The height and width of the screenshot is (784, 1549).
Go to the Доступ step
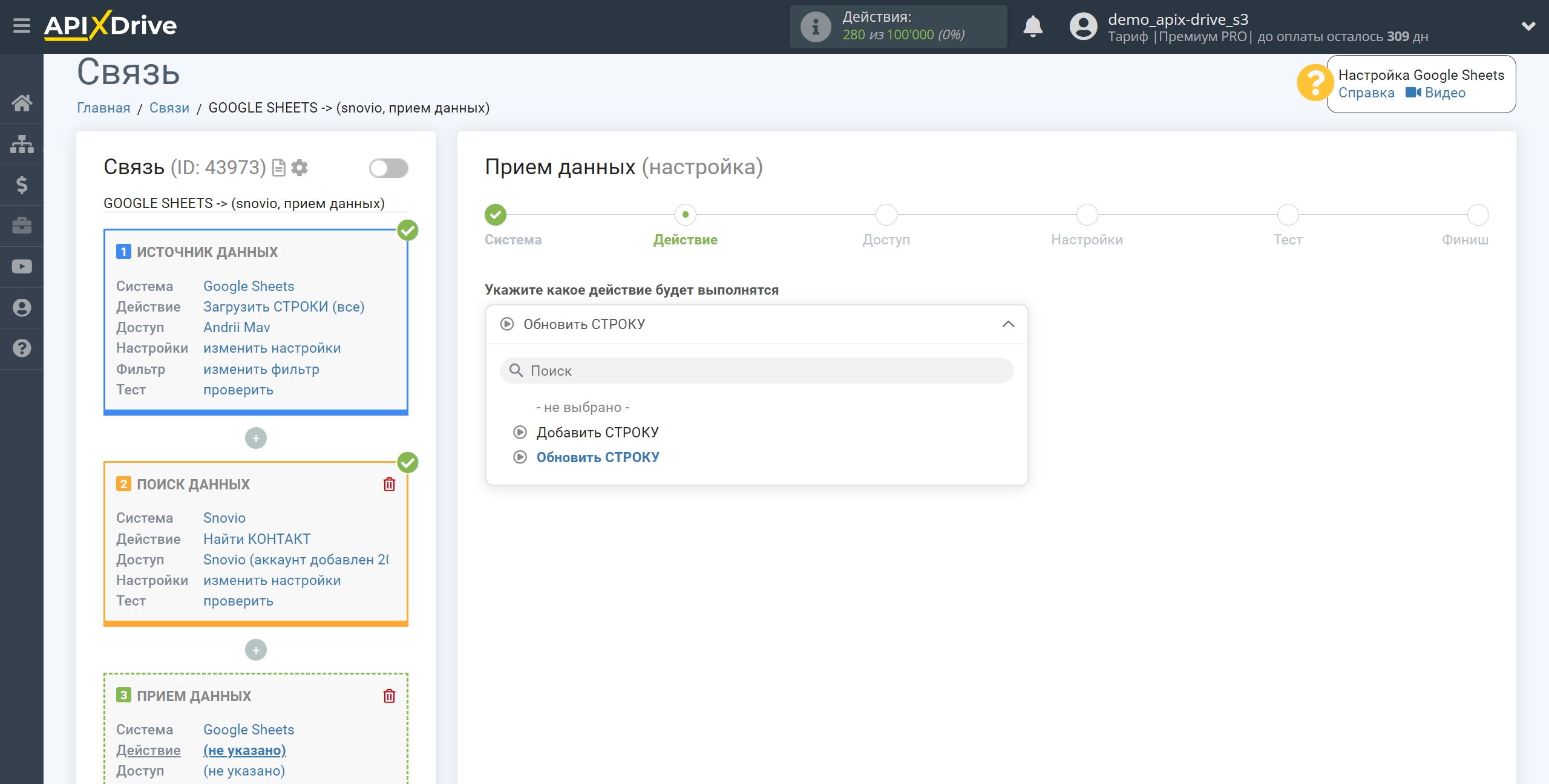[886, 215]
